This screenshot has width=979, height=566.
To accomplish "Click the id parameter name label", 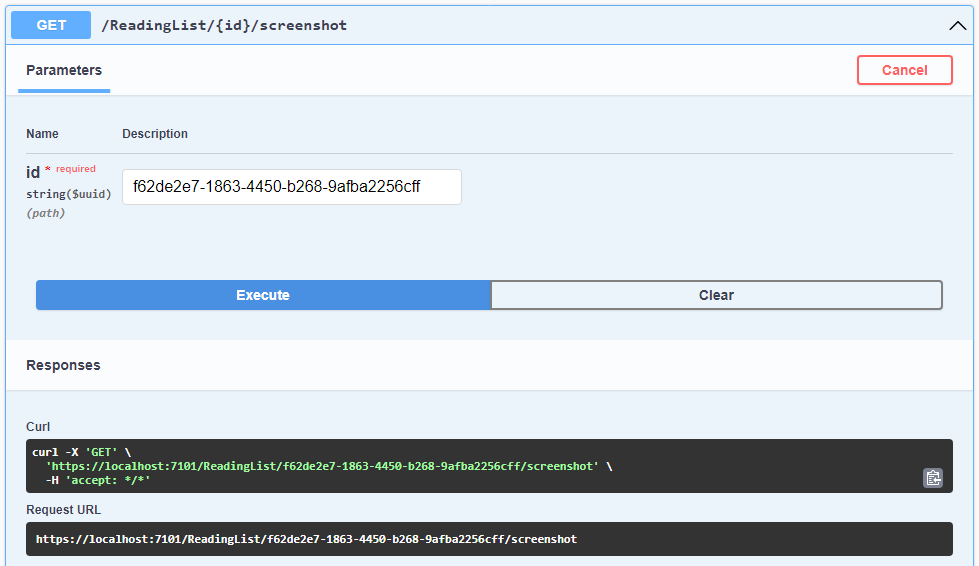I will pyautogui.click(x=33, y=172).
